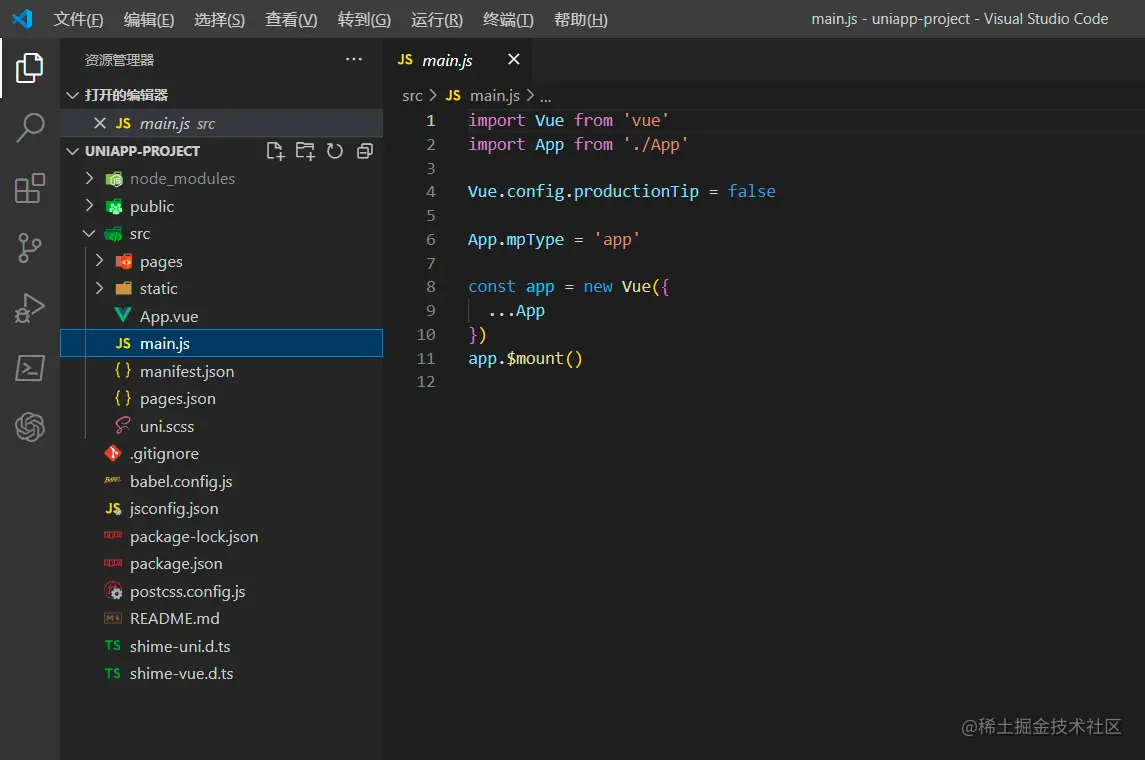Click the PostCSS icon beside postcss.config.js

113,591
